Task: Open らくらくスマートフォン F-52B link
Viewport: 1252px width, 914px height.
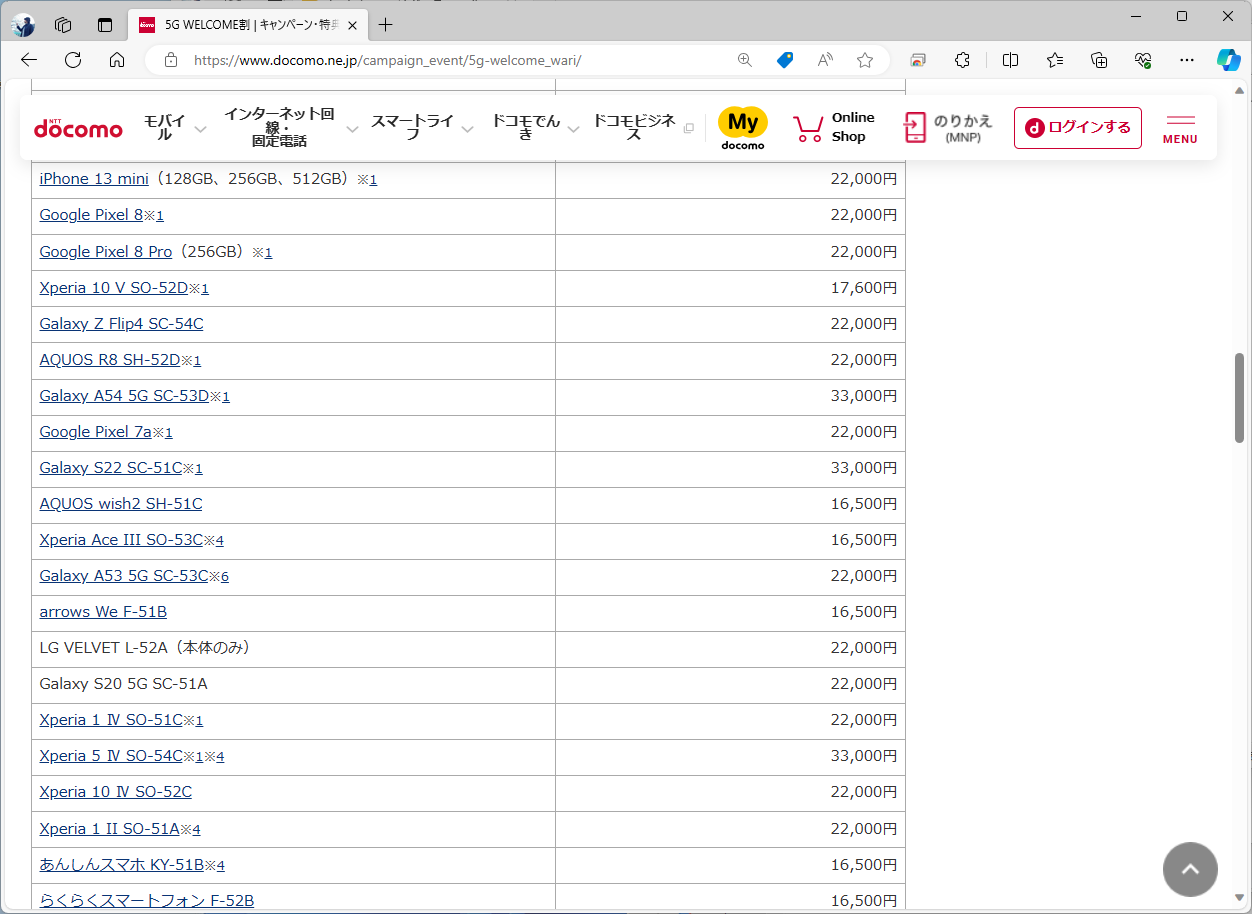Action: coord(147,901)
